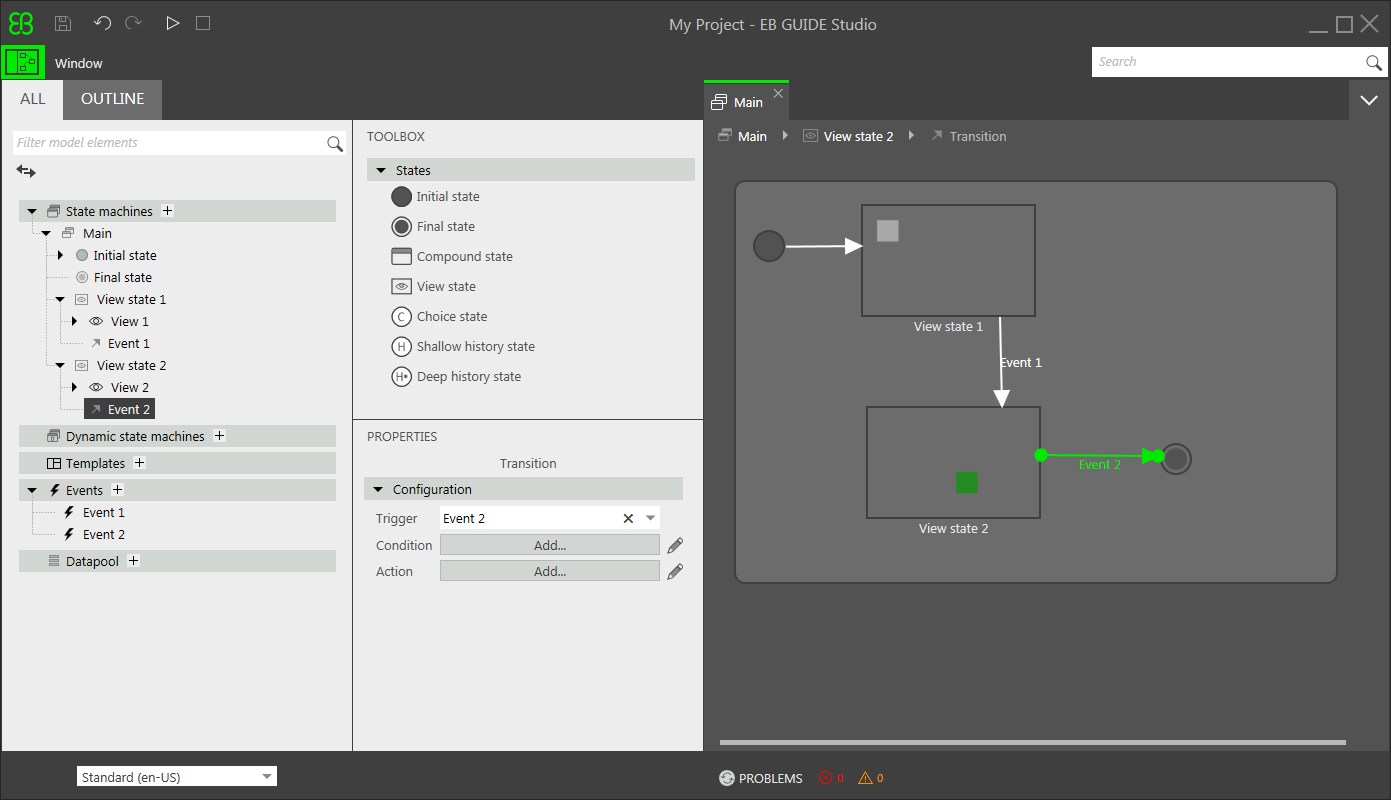
Task: Click the Add button for Action
Action: [x=550, y=571]
